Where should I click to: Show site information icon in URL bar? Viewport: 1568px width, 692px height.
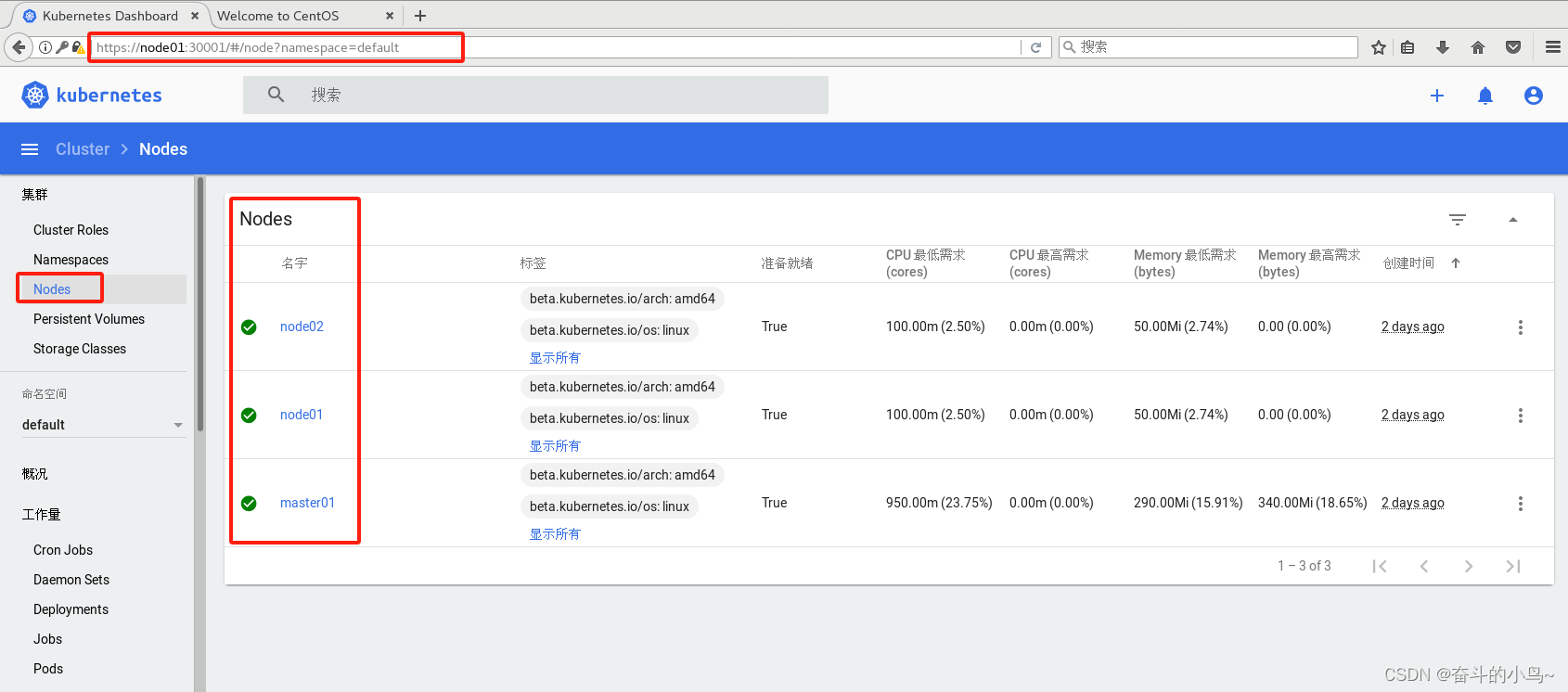45,47
